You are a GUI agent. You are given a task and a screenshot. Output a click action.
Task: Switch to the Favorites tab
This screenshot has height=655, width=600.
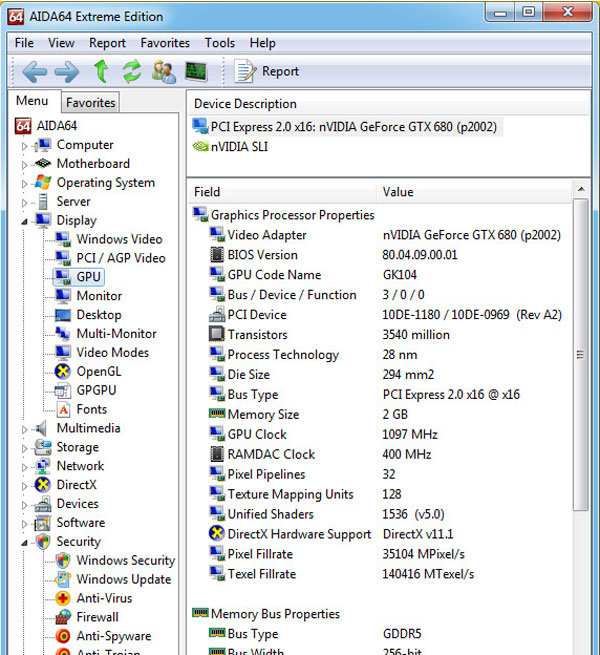(x=91, y=103)
